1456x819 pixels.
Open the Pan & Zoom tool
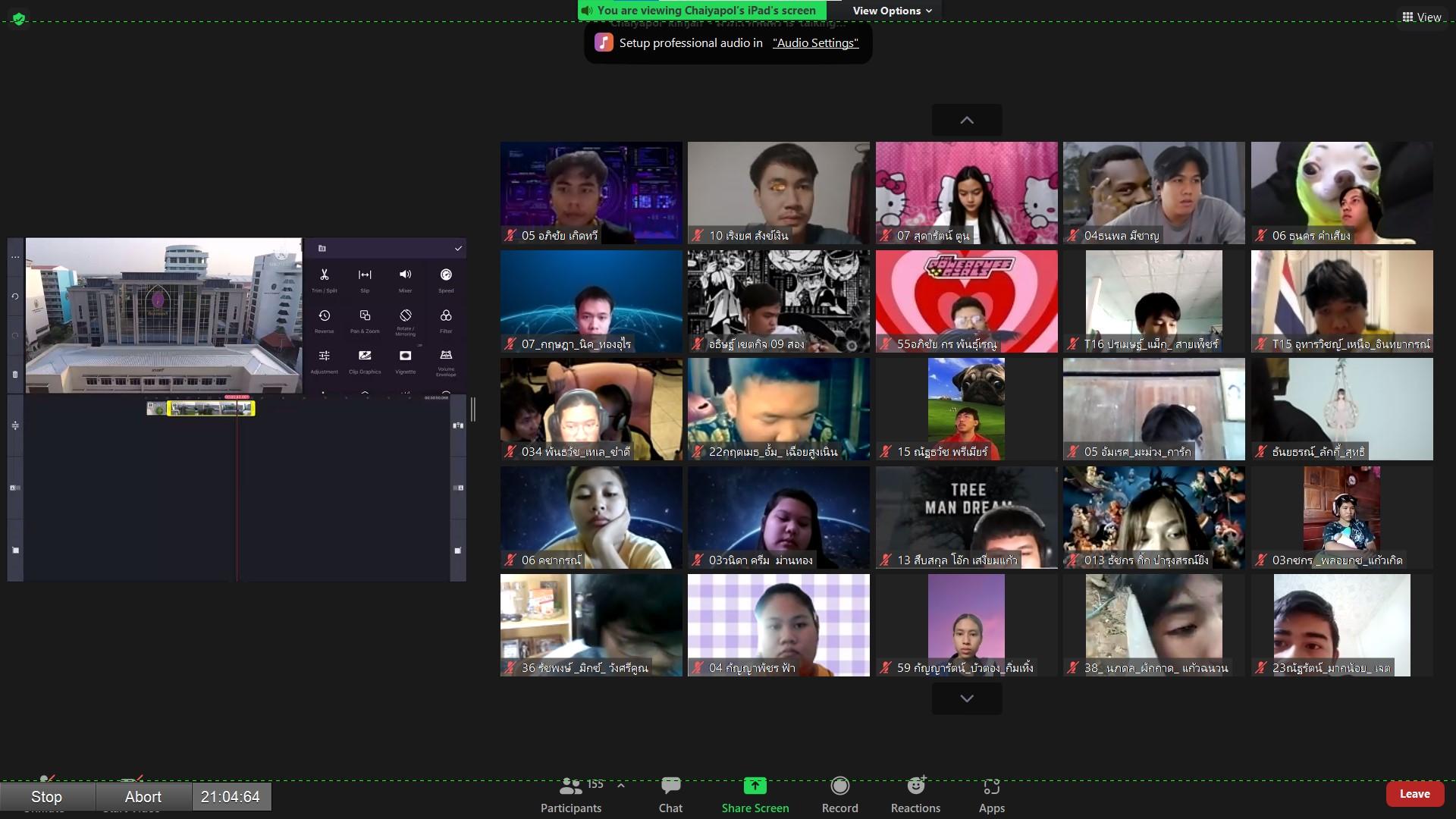[x=365, y=320]
